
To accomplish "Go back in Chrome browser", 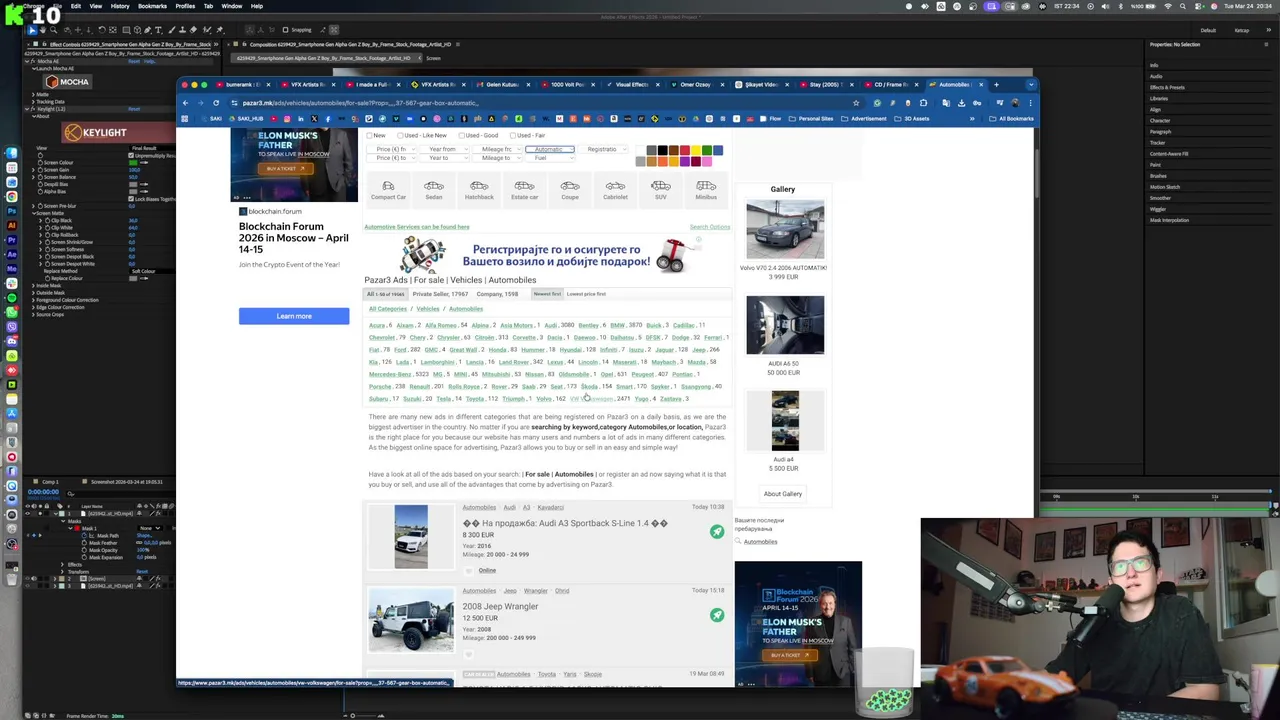I will click(185, 102).
